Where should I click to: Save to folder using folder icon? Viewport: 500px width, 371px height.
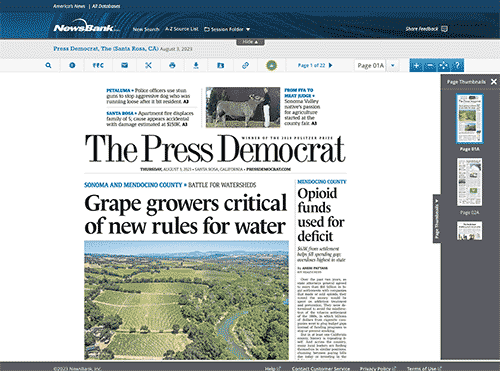[220, 65]
